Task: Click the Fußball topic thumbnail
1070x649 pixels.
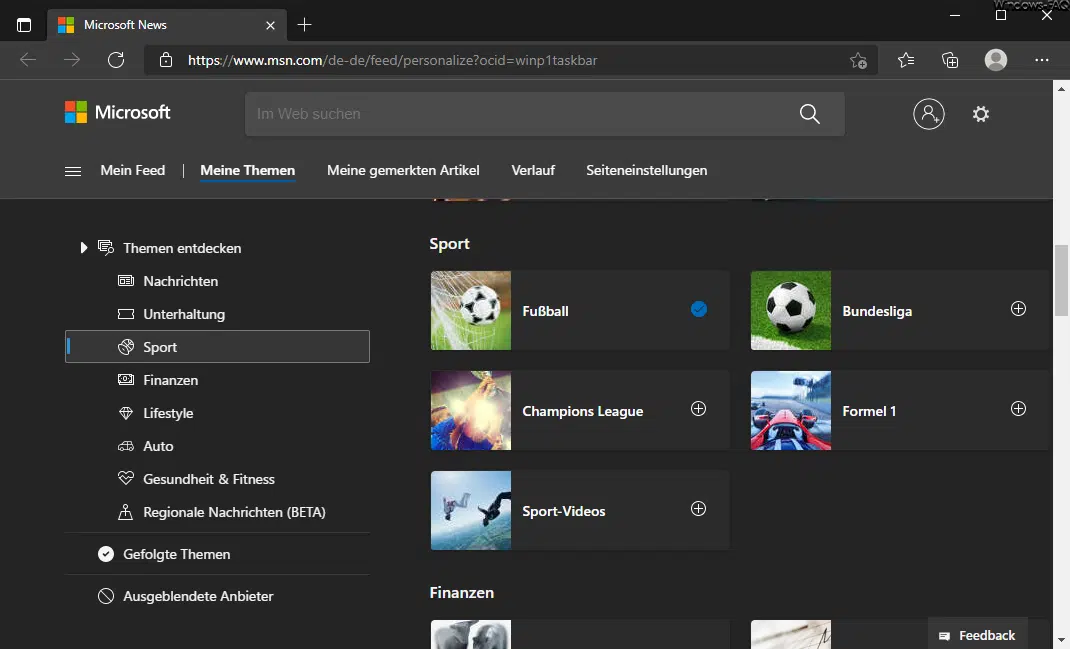Action: pyautogui.click(x=471, y=311)
